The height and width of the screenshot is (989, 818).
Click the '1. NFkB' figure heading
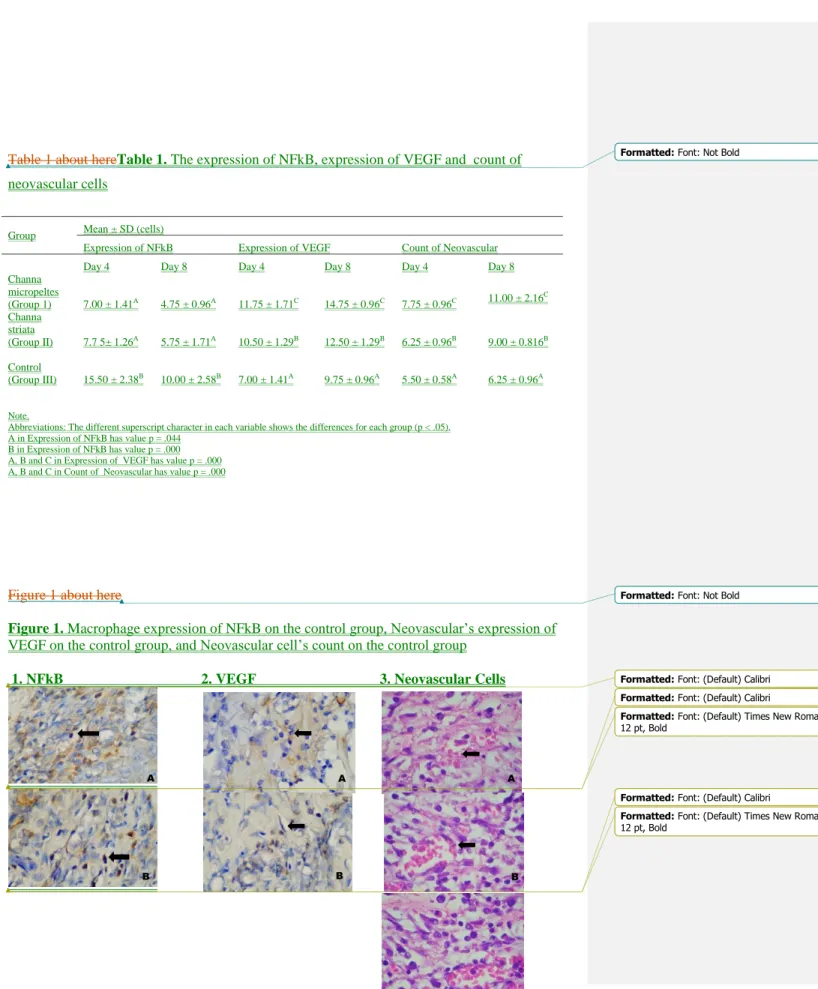point(37,679)
